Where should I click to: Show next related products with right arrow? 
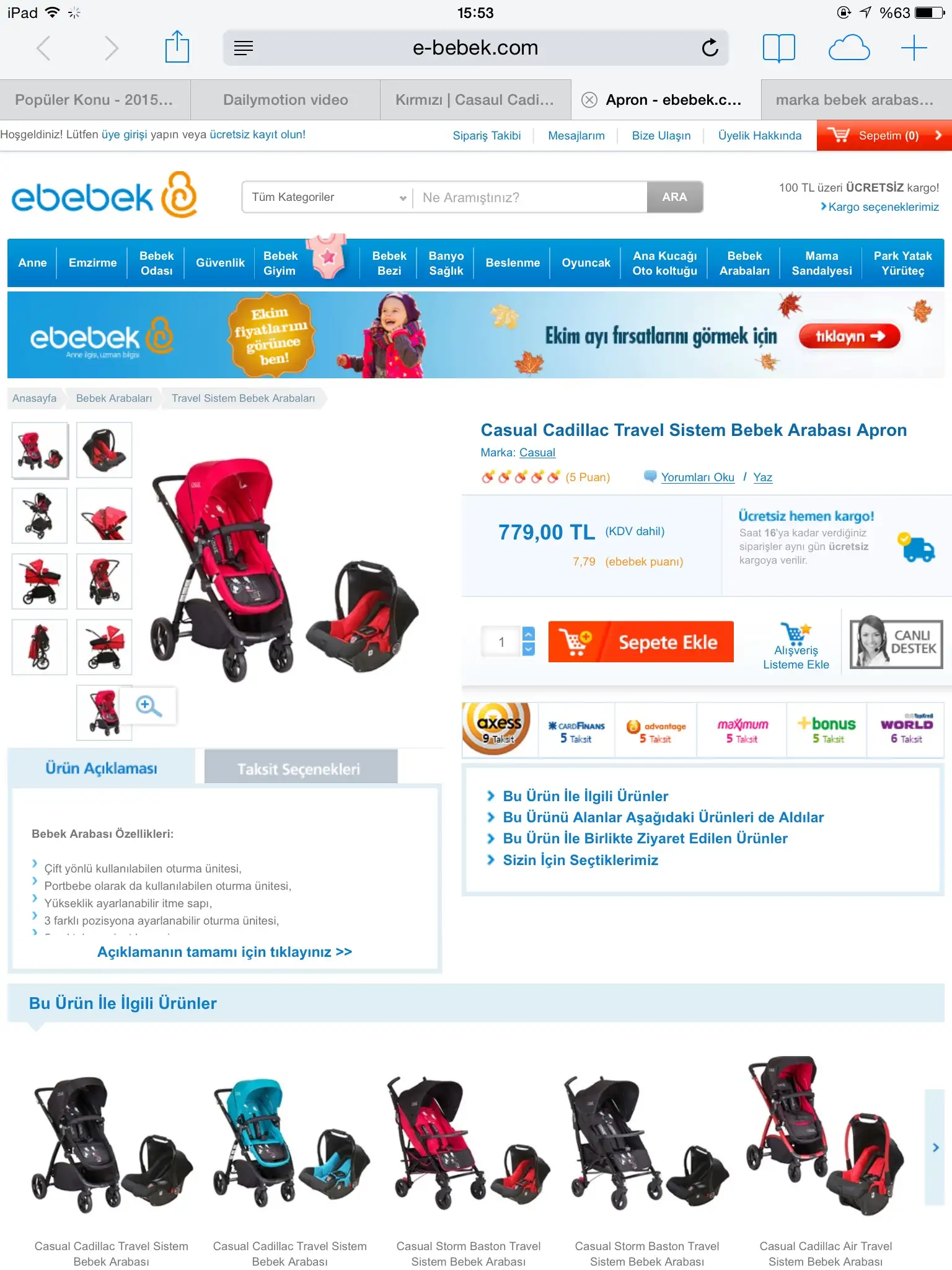[x=935, y=1147]
